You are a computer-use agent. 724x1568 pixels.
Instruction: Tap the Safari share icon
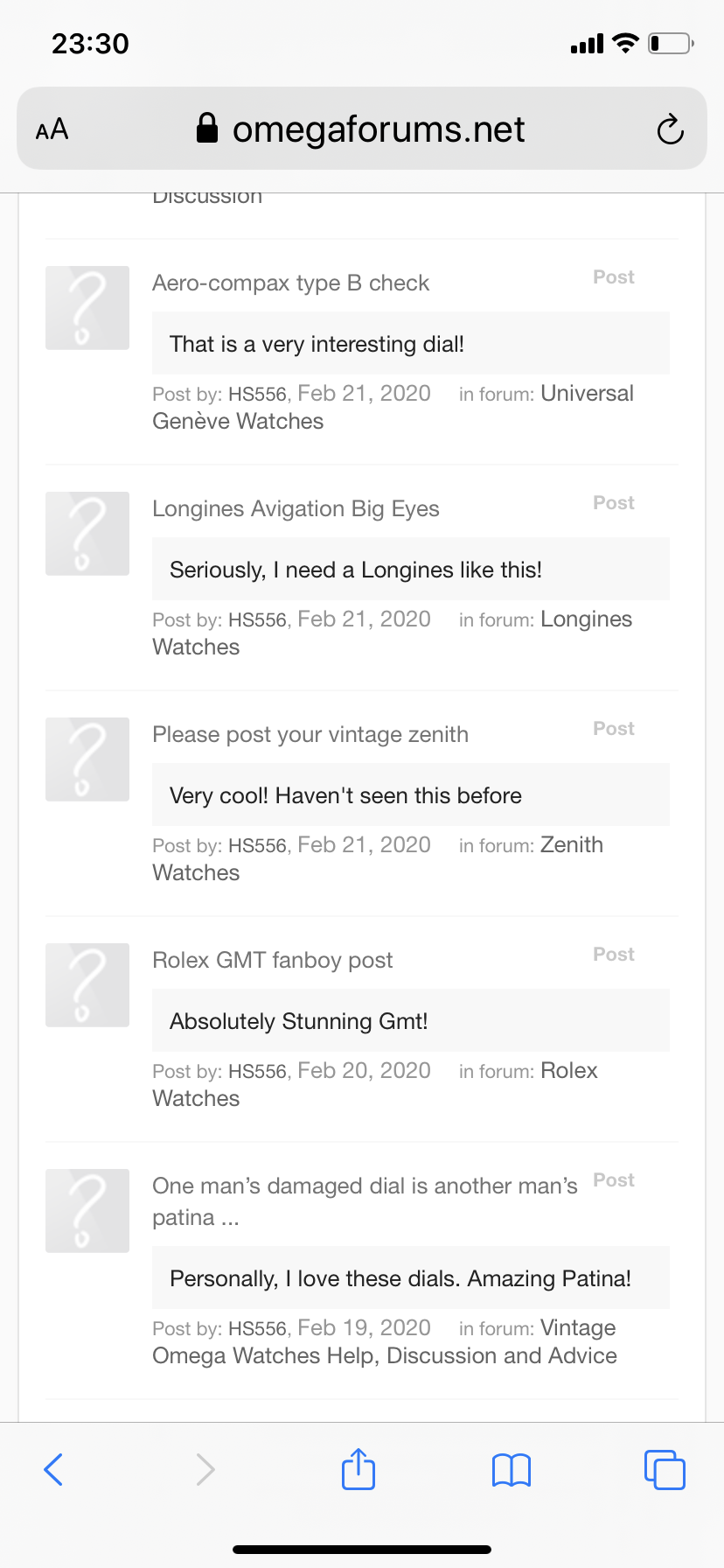[x=359, y=1469]
